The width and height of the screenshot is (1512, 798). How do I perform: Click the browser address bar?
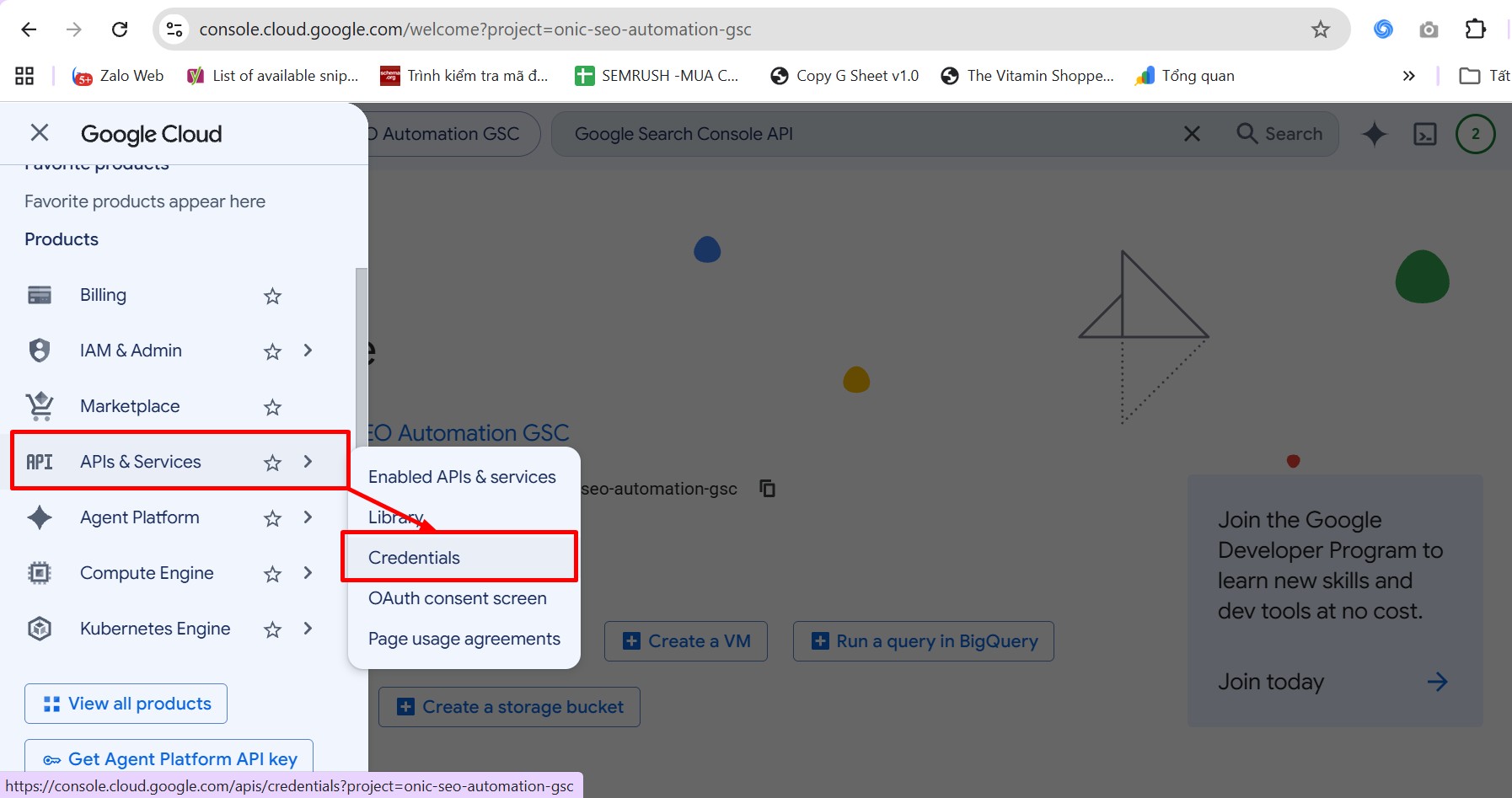tap(750, 29)
